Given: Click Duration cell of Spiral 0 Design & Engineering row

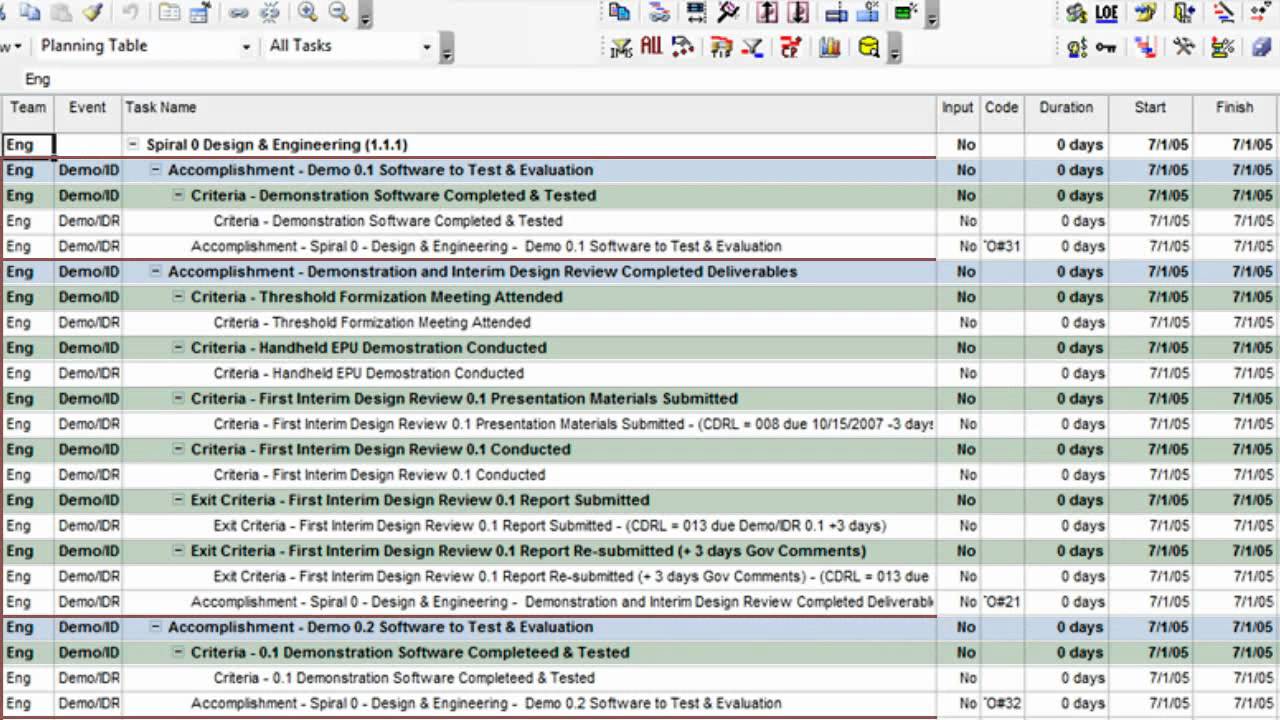Looking at the screenshot, I should pyautogui.click(x=1066, y=145).
